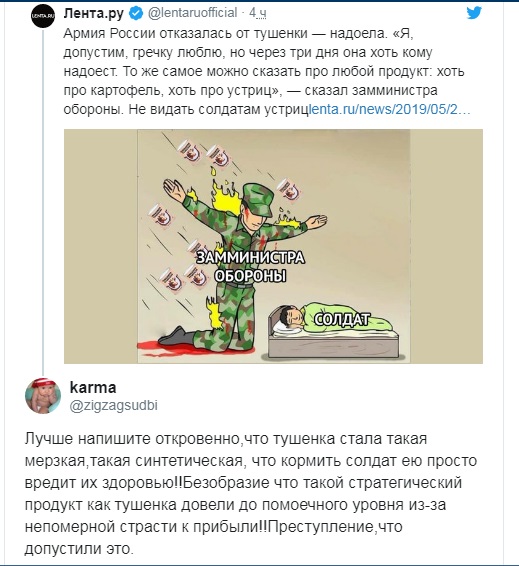Viewport: 519px width, 566px height.
Task: Click the СОЛДАТ caption on sleeping figure
Action: pos(342,320)
